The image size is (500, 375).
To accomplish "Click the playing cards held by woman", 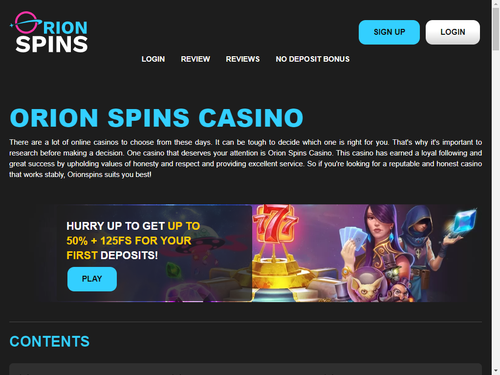I will [x=353, y=238].
